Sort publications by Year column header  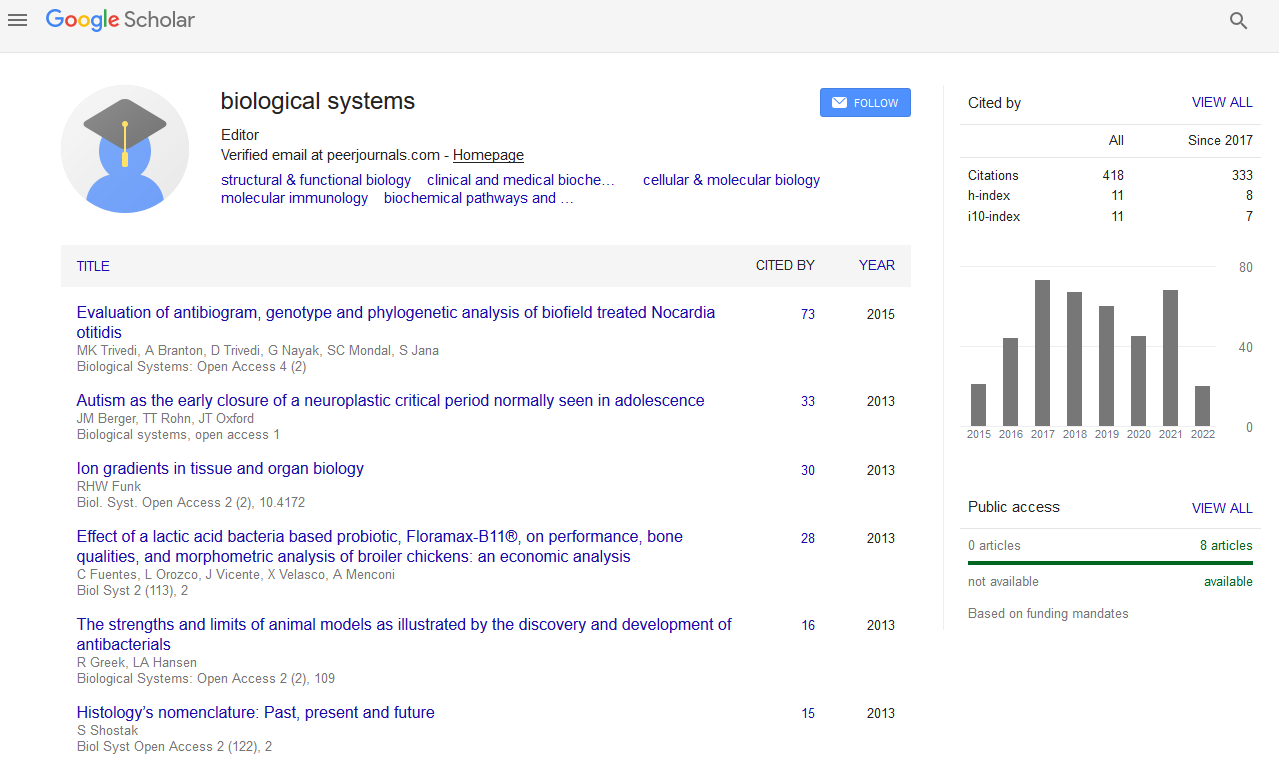point(876,265)
